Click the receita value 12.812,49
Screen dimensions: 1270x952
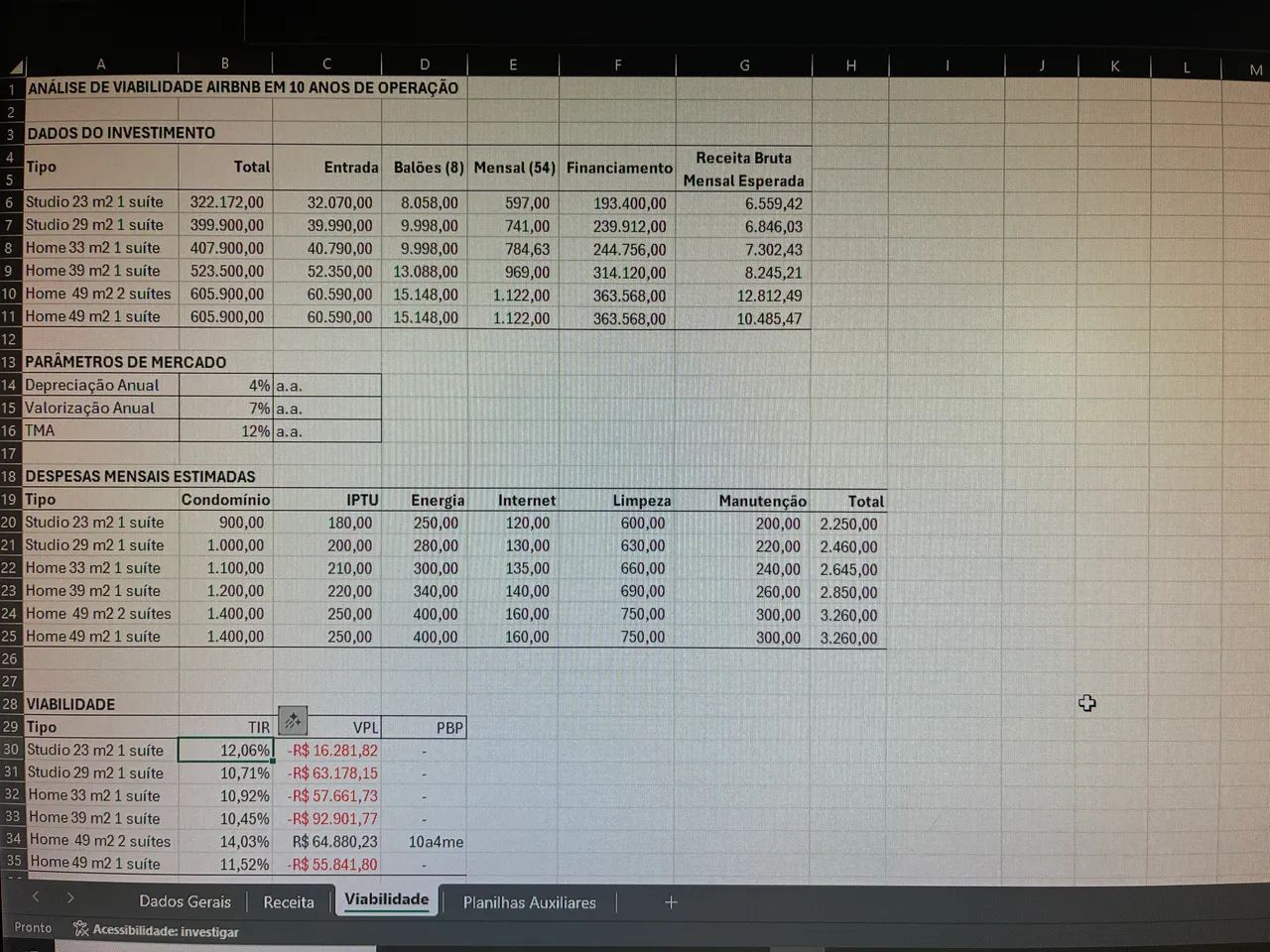[x=770, y=296]
